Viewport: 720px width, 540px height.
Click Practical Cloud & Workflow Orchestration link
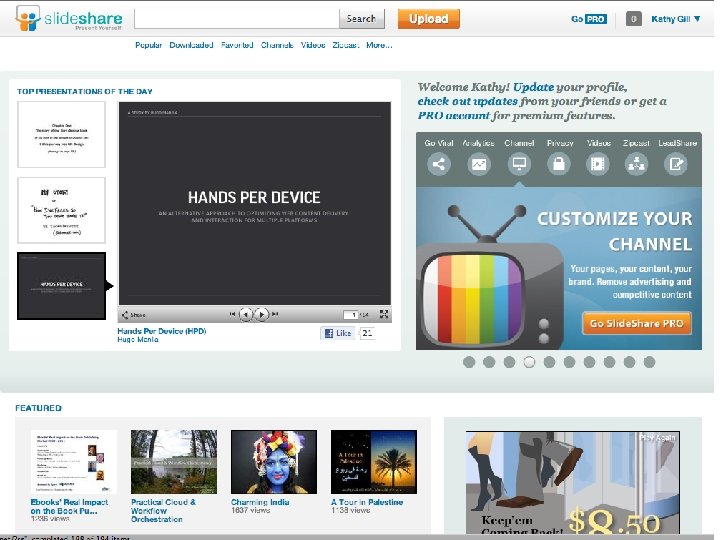[x=163, y=511]
